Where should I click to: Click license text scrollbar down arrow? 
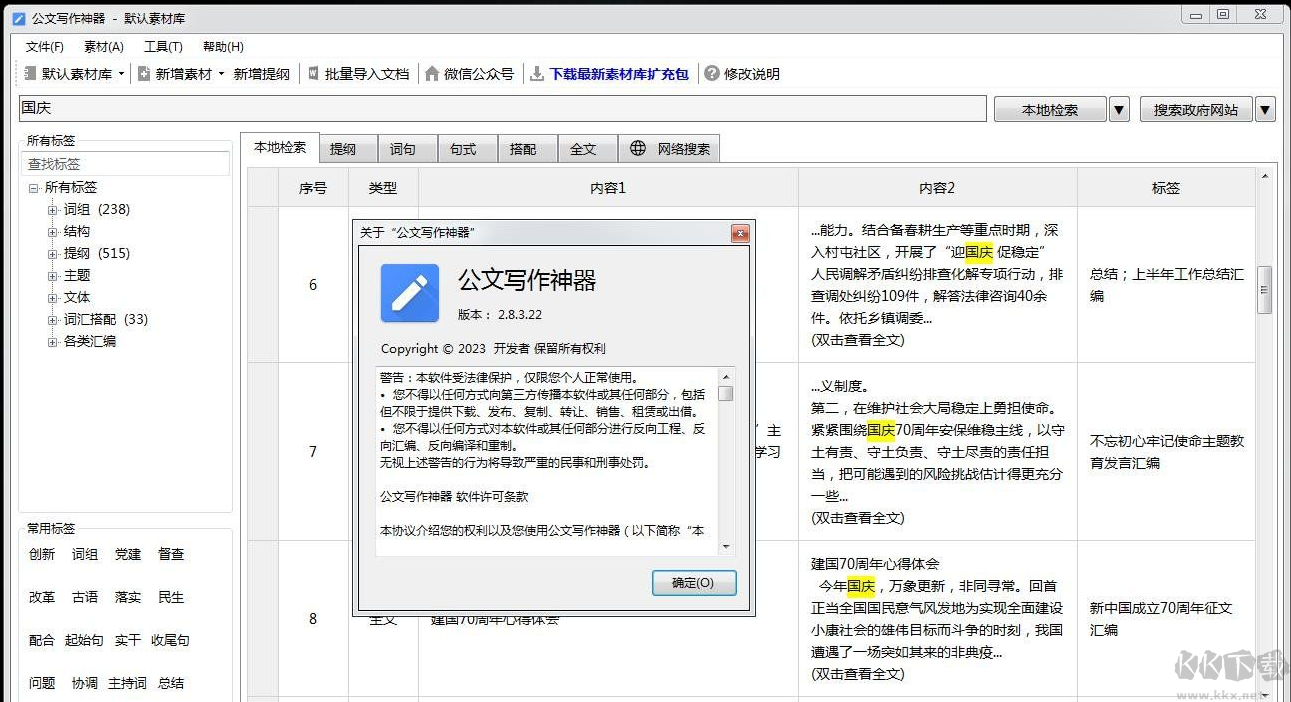click(x=726, y=547)
